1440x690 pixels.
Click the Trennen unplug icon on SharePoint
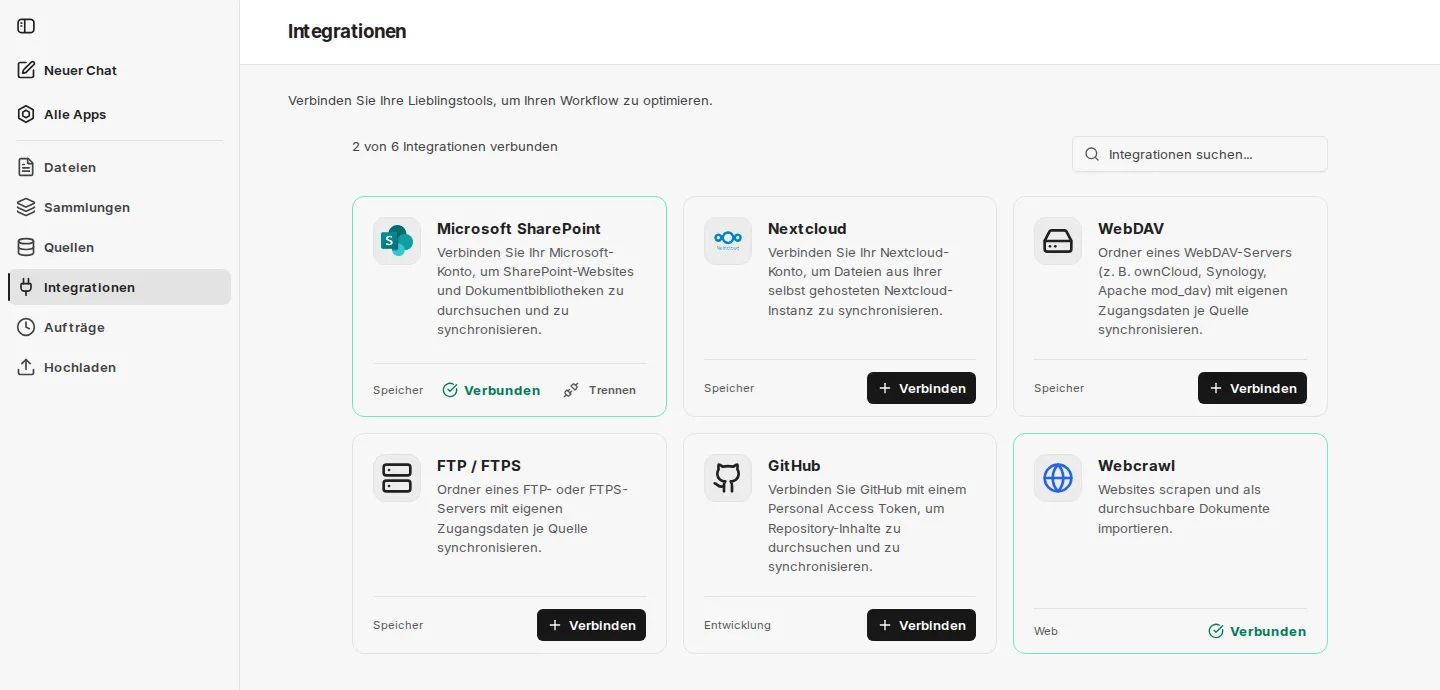pyautogui.click(x=571, y=390)
